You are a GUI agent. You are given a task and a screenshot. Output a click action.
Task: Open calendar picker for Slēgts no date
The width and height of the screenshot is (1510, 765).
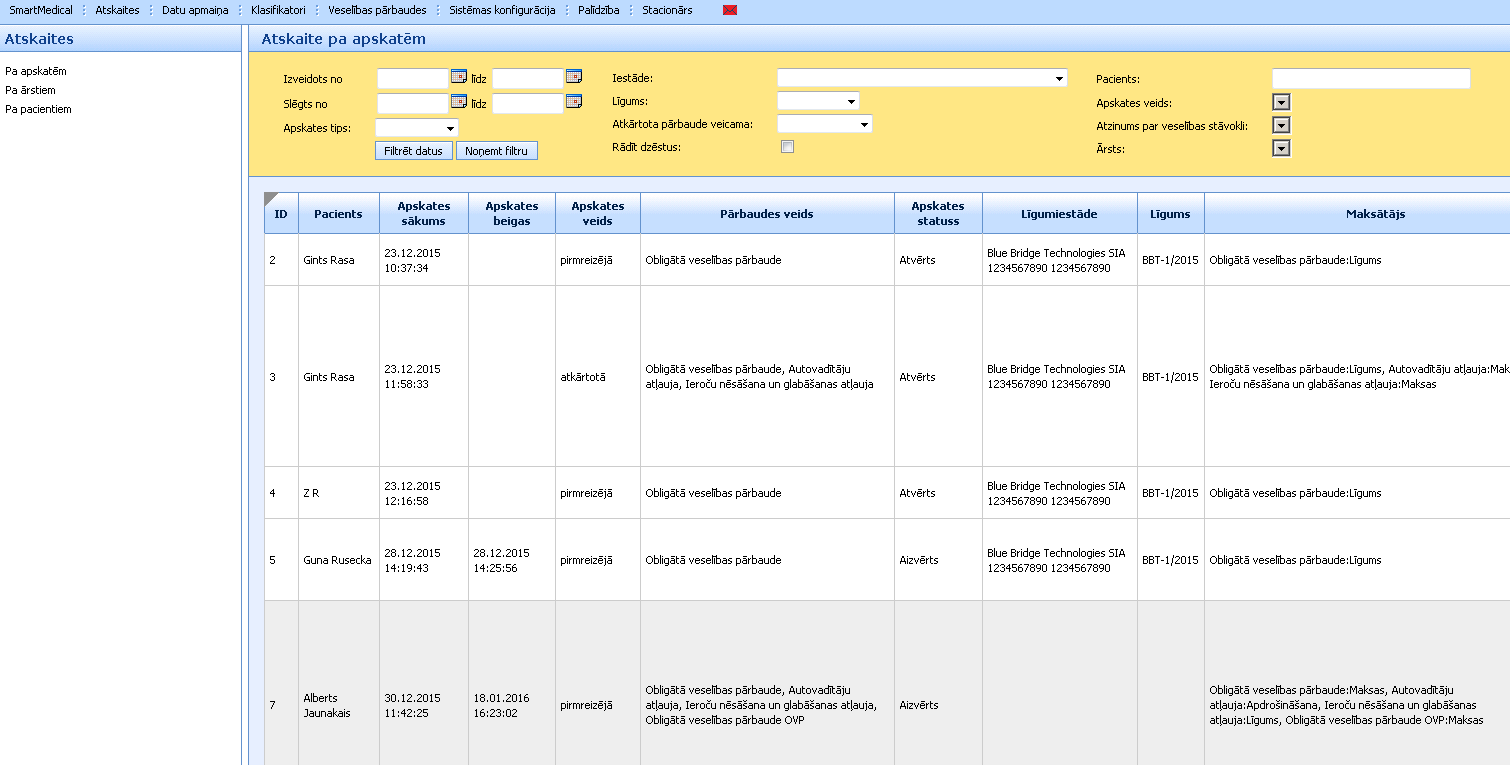[459, 102]
